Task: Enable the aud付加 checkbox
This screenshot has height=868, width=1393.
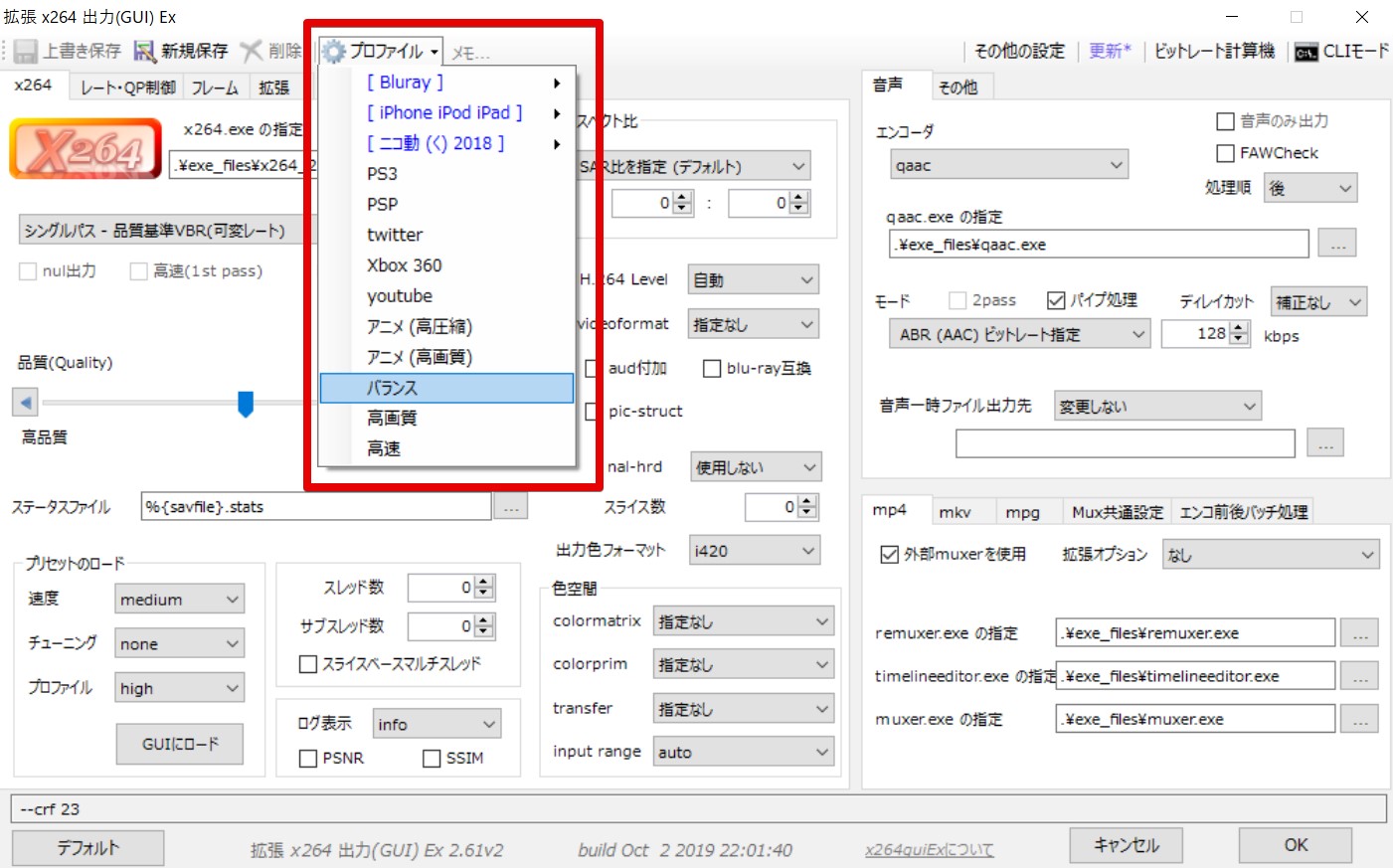Action: click(594, 369)
